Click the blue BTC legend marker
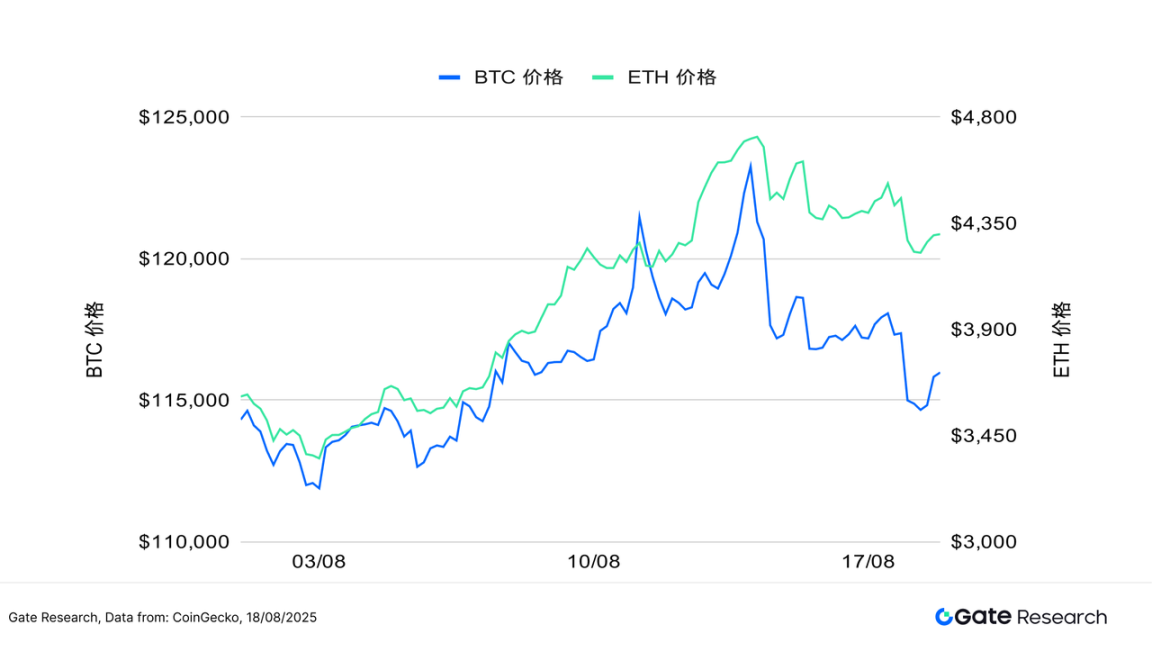 pyautogui.click(x=450, y=77)
